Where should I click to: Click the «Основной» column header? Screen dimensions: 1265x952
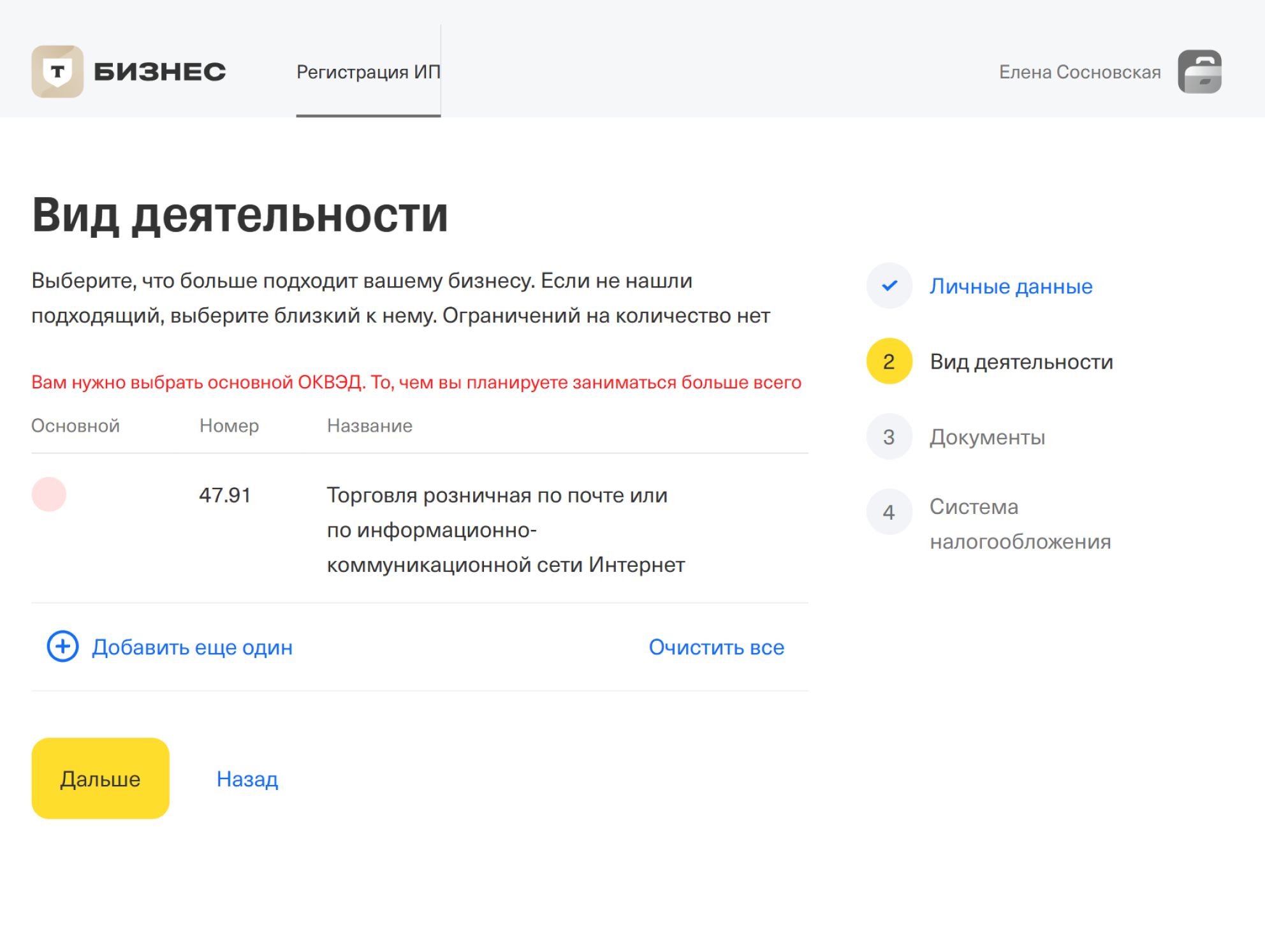pos(75,425)
